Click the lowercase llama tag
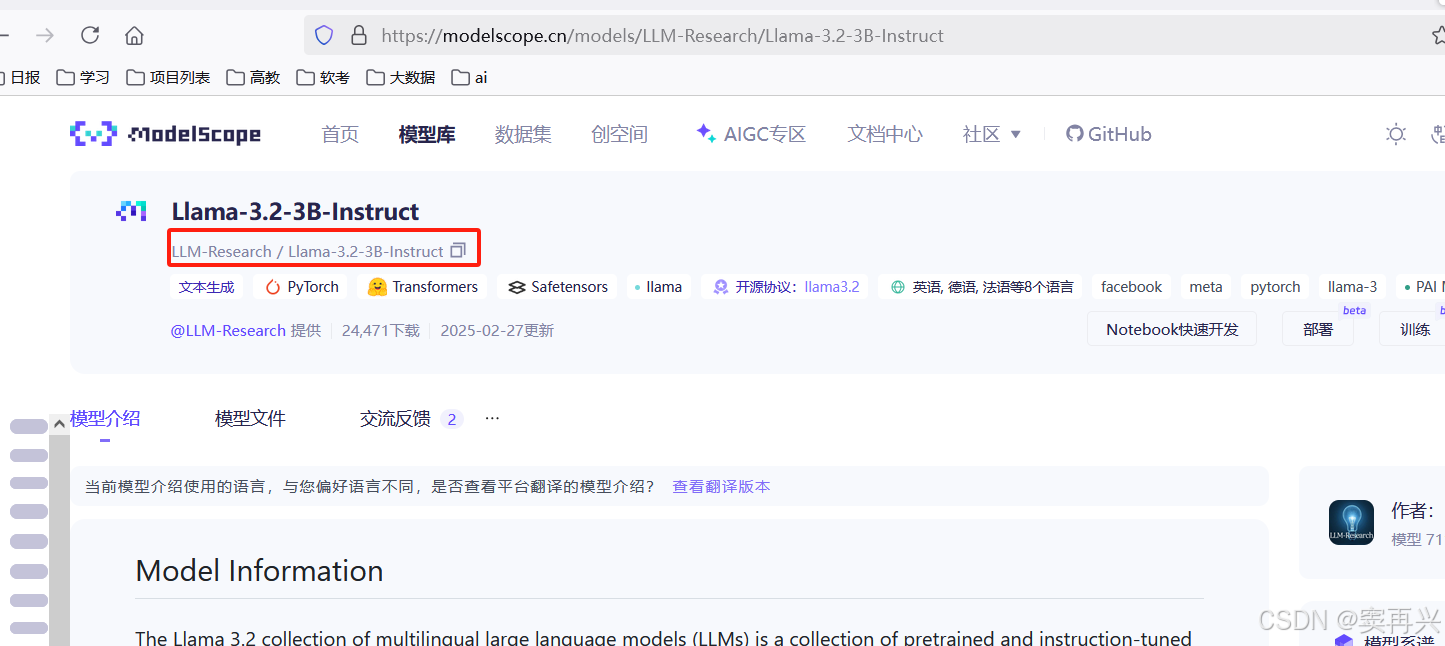 click(659, 287)
